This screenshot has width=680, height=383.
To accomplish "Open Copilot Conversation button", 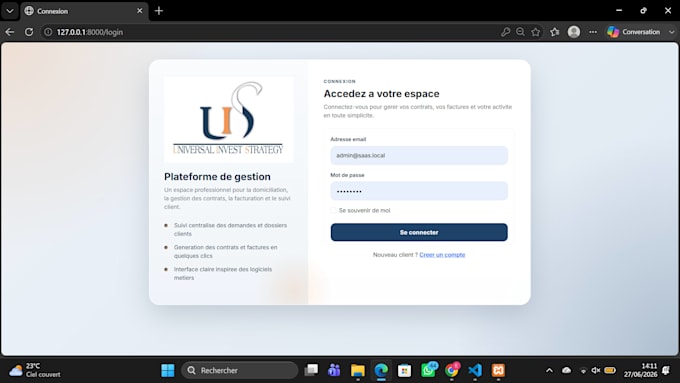I will coord(634,32).
